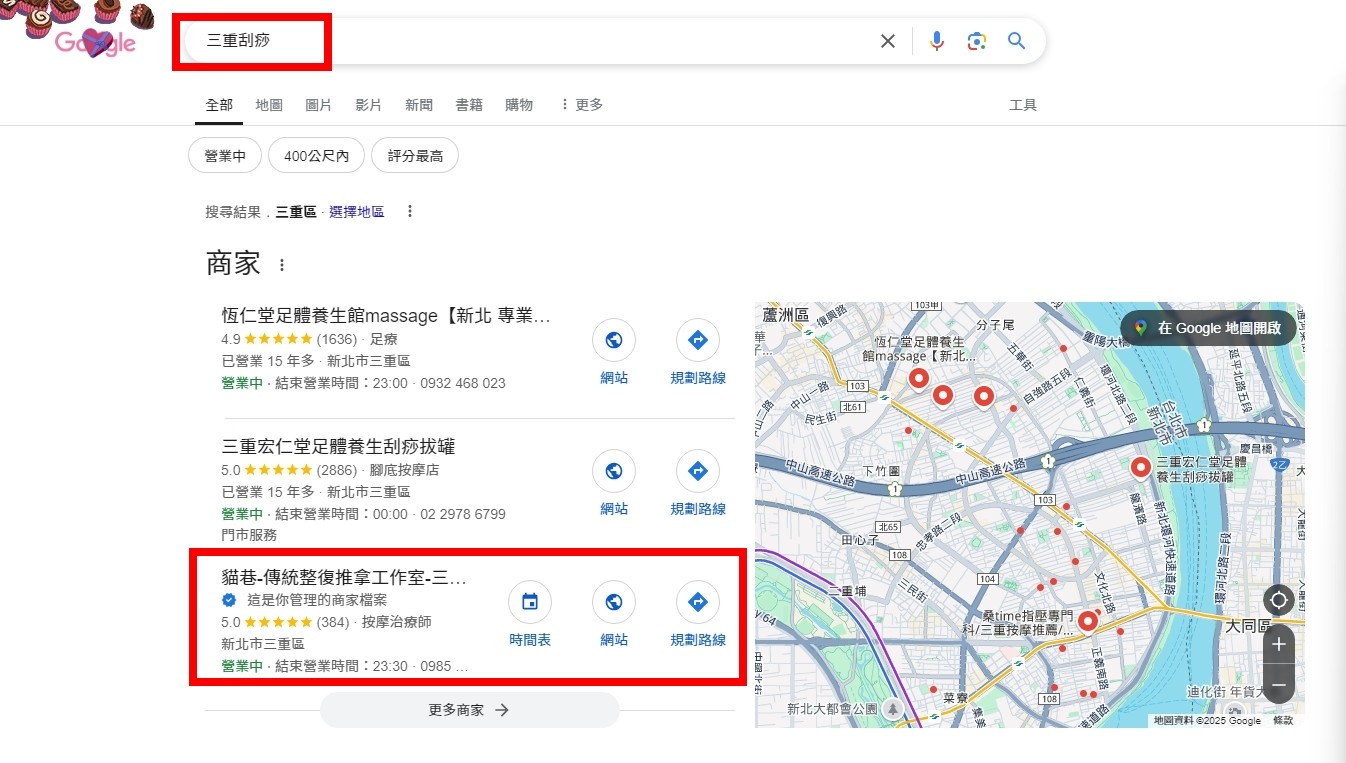Get directions to 貓巷-傳統整復推拿工作室
This screenshot has width=1346, height=763.
pos(698,614)
